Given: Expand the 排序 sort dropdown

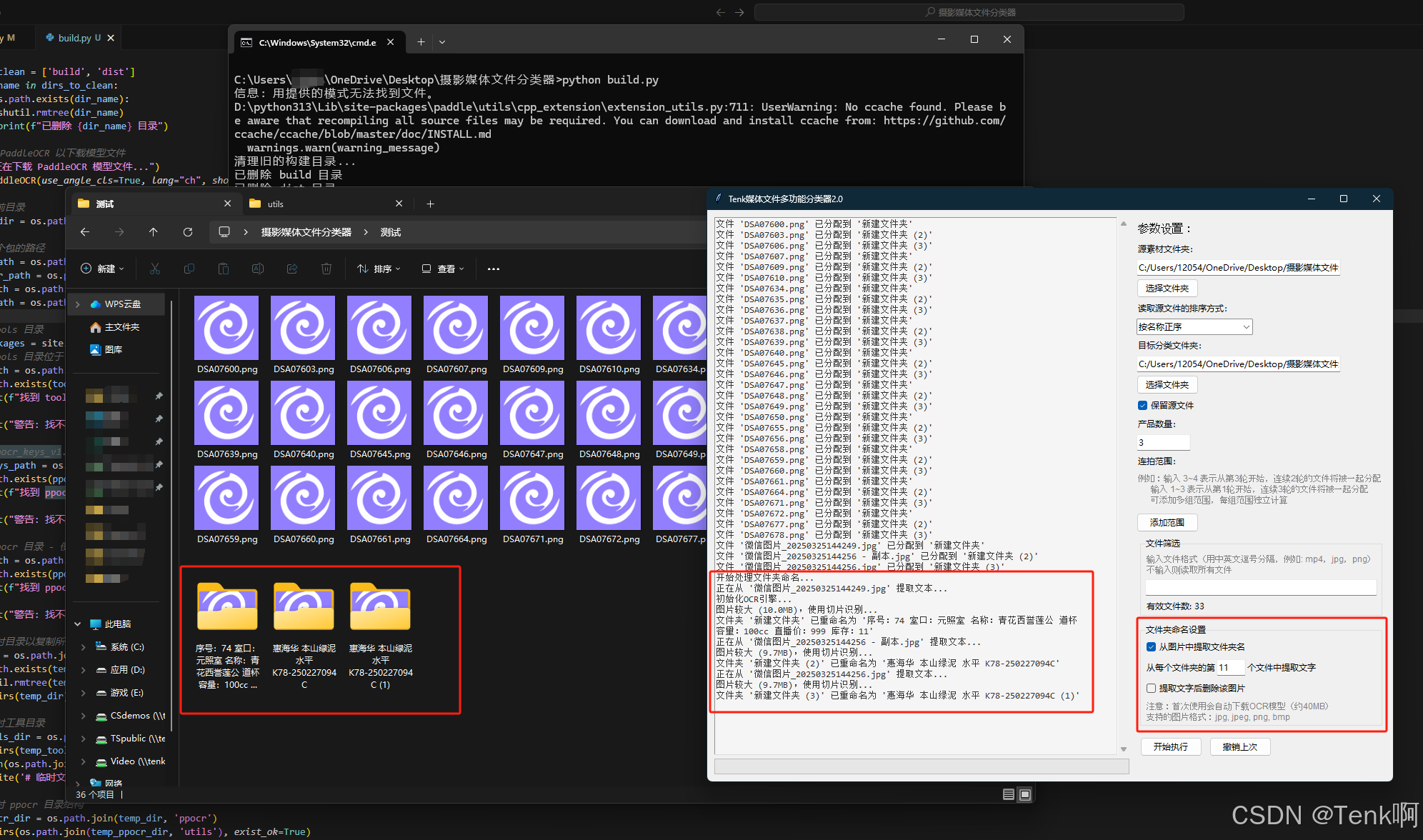Looking at the screenshot, I should click(x=379, y=269).
